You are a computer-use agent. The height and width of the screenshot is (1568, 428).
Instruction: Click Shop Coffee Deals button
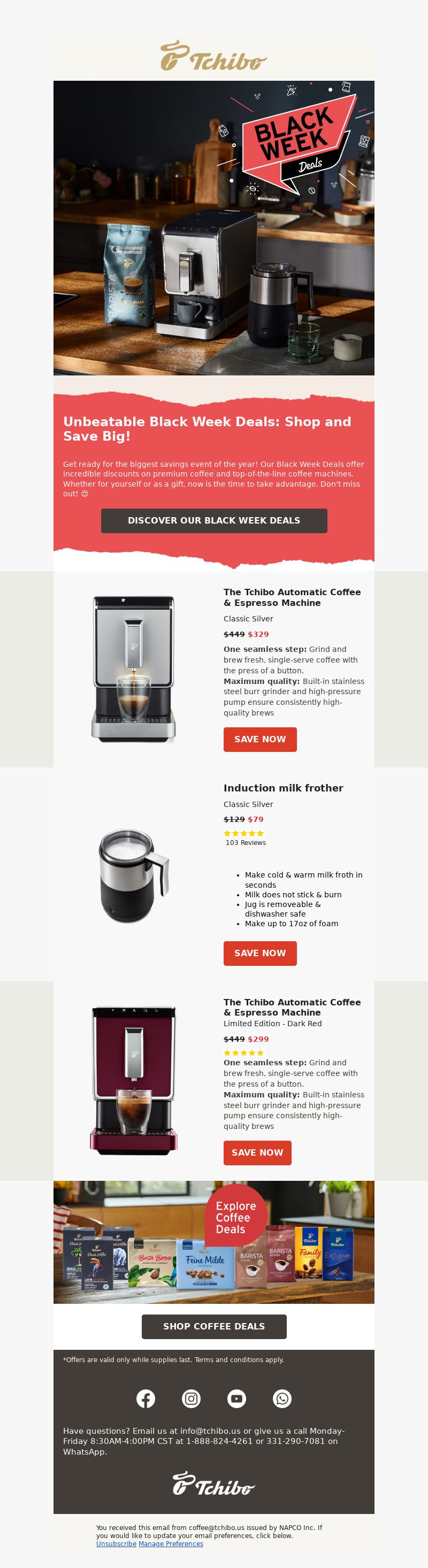pos(213,1326)
